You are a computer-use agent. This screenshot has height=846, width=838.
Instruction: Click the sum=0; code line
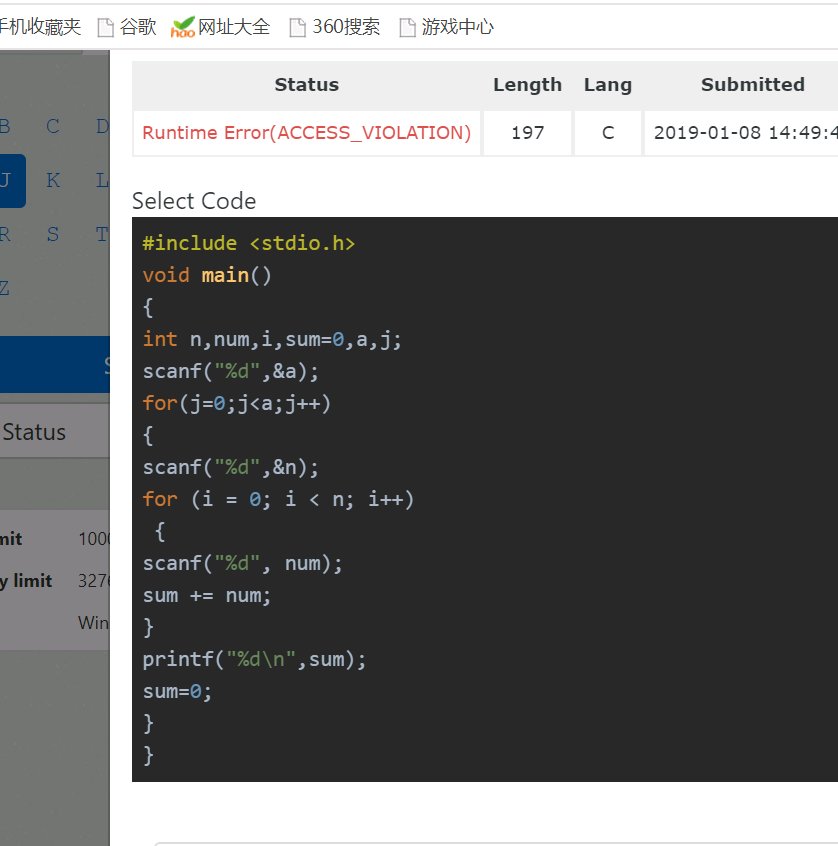point(177,691)
